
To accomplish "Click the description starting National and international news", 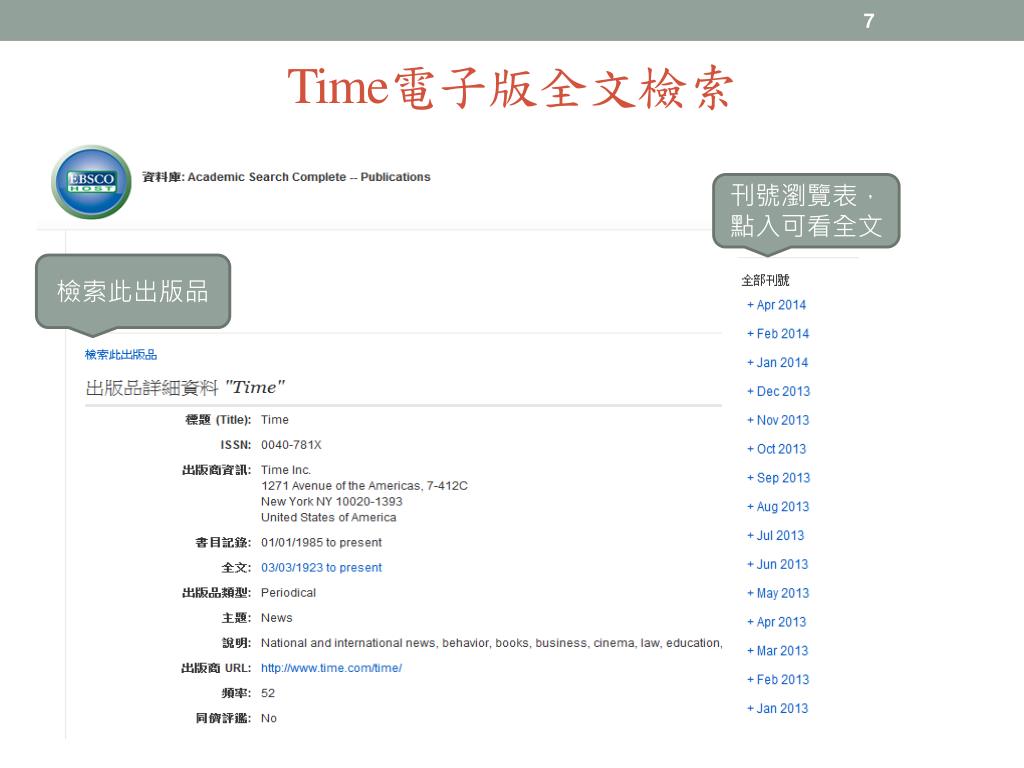I will point(492,643).
